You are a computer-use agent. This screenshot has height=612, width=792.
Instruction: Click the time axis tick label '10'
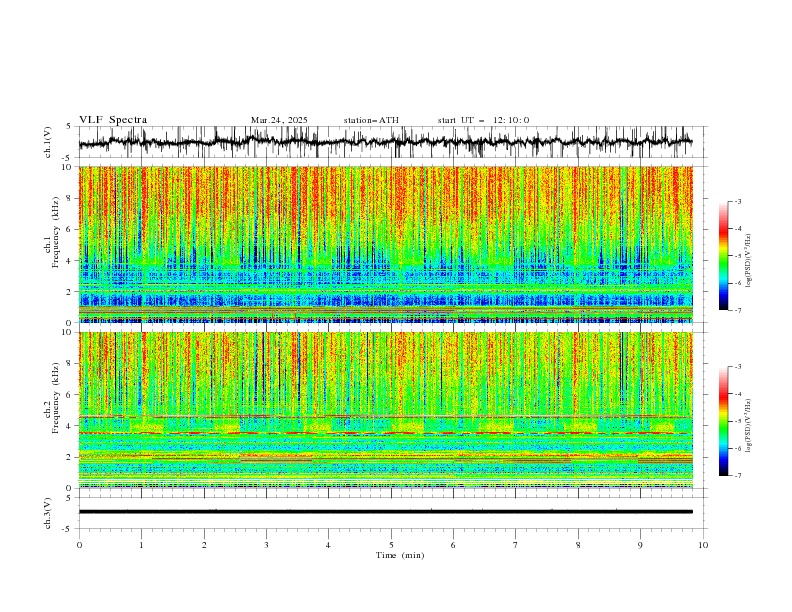703,545
